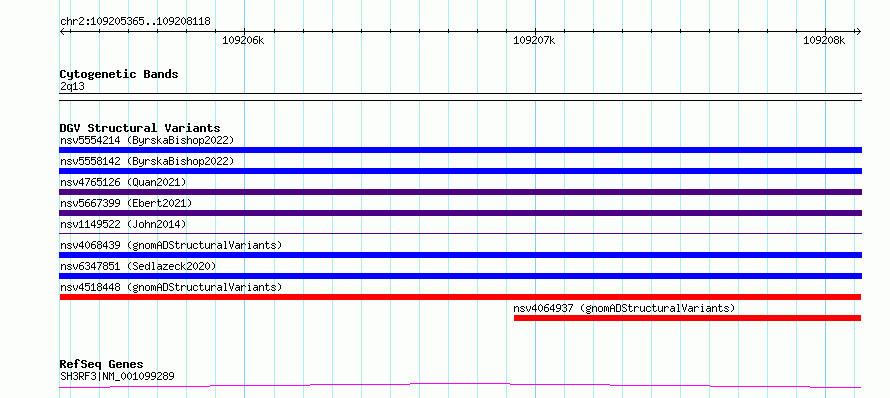Click the 109208k ruler tick label

pyautogui.click(x=824, y=40)
